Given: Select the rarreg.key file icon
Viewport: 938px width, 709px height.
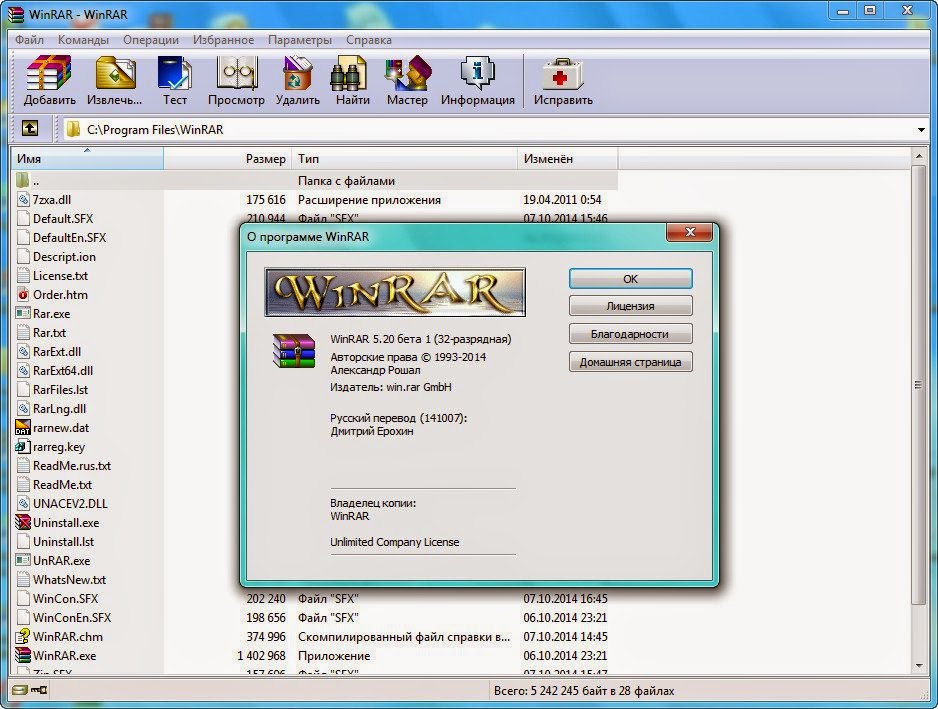Looking at the screenshot, I should click(x=23, y=446).
